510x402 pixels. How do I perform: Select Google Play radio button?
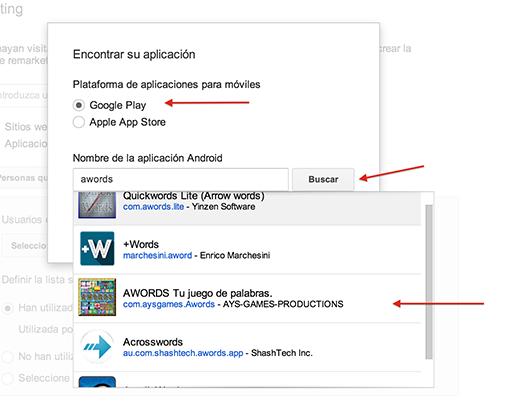79,105
